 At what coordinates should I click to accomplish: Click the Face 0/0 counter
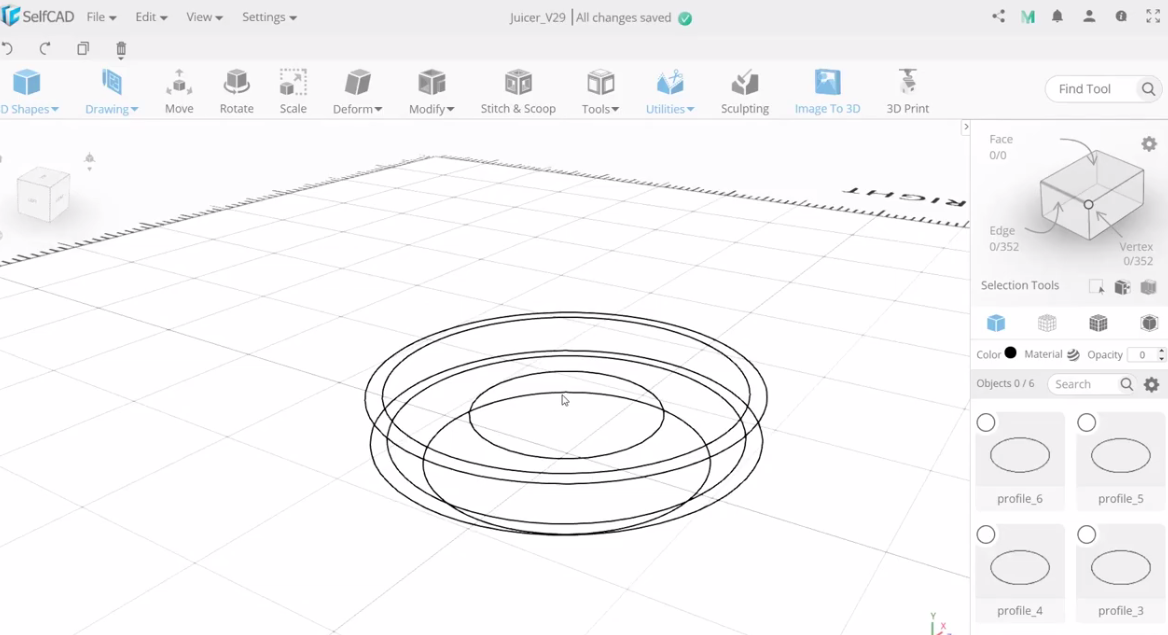(x=1000, y=147)
